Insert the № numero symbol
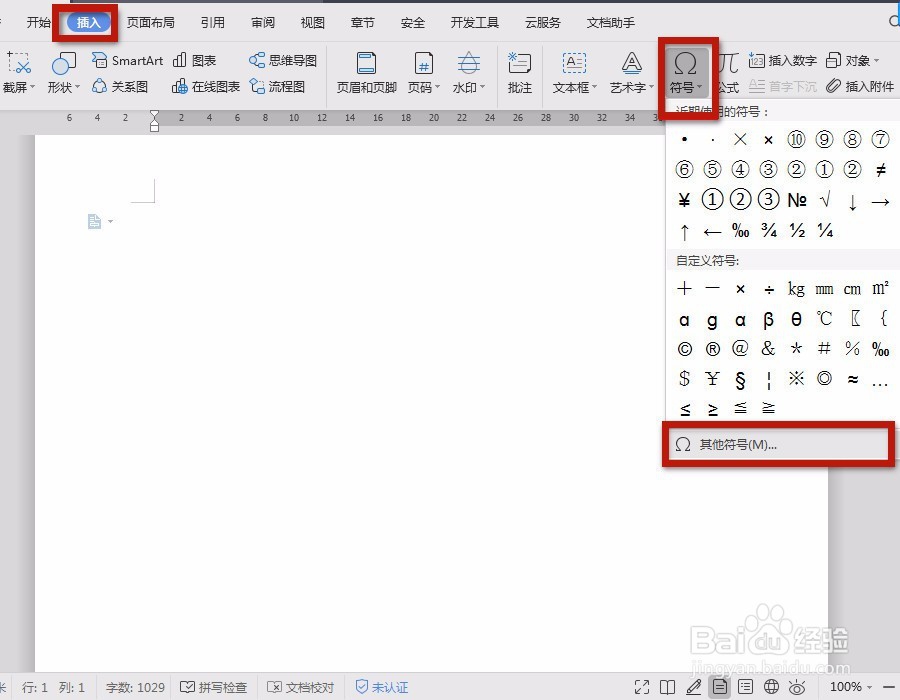Screen dimensions: 900x700 (797, 200)
